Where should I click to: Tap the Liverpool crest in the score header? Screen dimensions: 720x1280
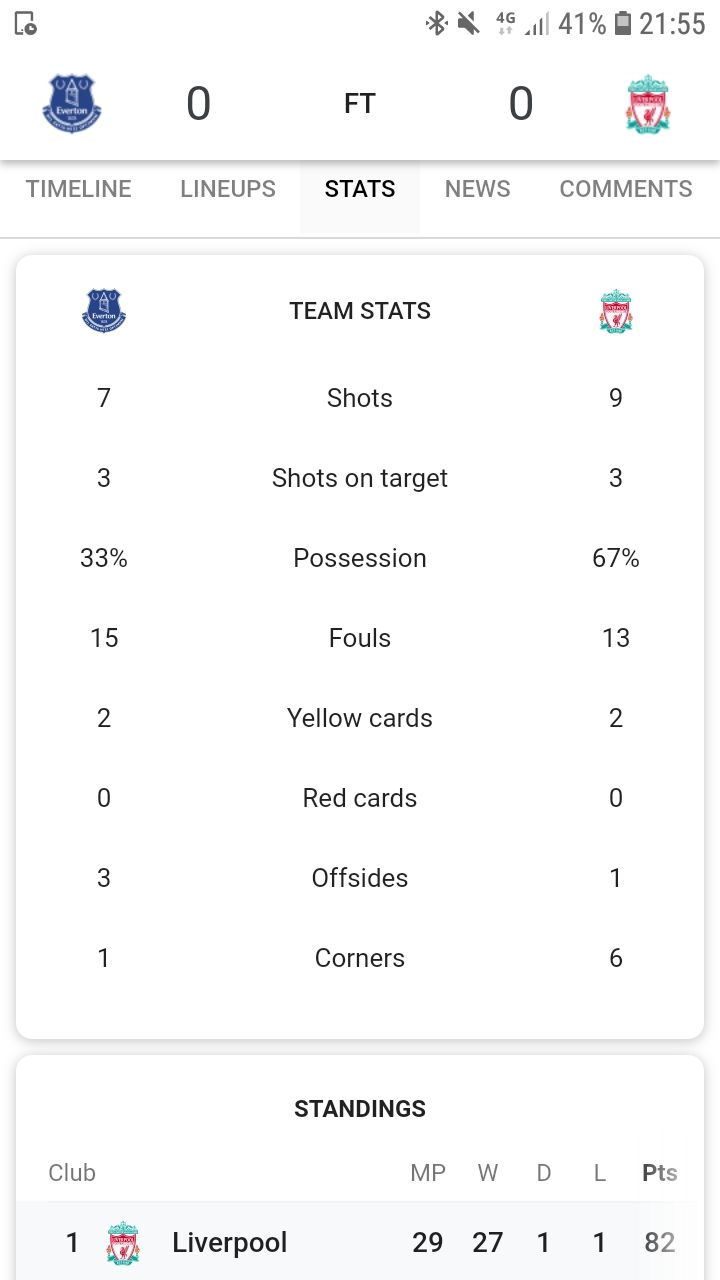click(648, 104)
